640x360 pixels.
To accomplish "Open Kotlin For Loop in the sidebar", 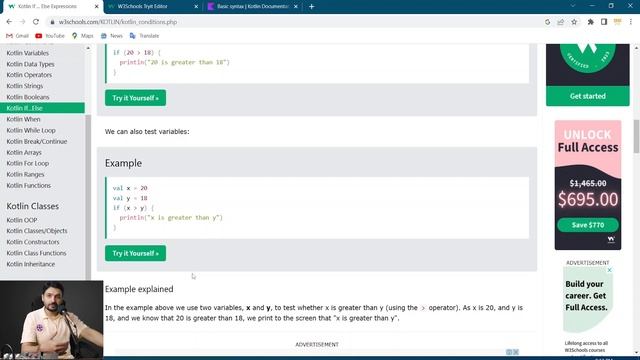I will [27, 163].
